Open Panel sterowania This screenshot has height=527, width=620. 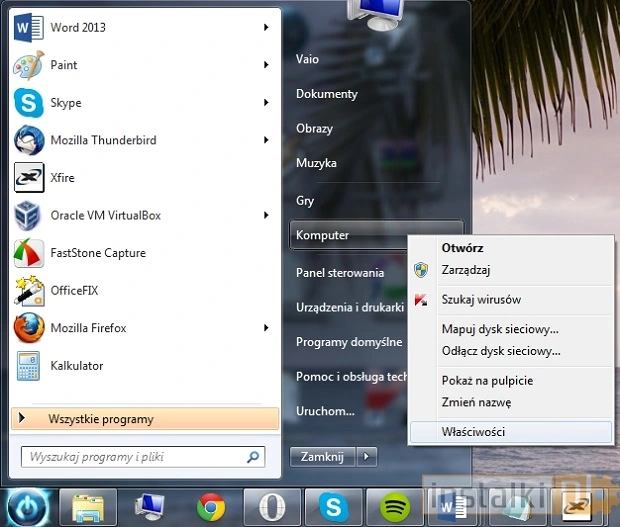pyautogui.click(x=340, y=273)
